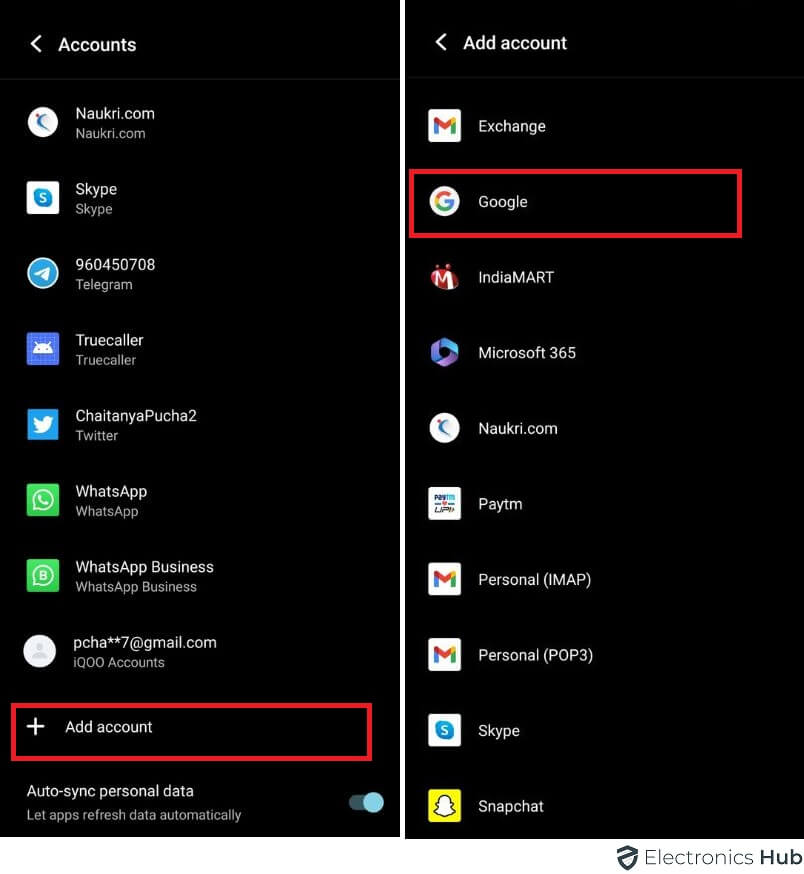Select Skype in Add account list
Screen dimensions: 804x874
click(604, 730)
